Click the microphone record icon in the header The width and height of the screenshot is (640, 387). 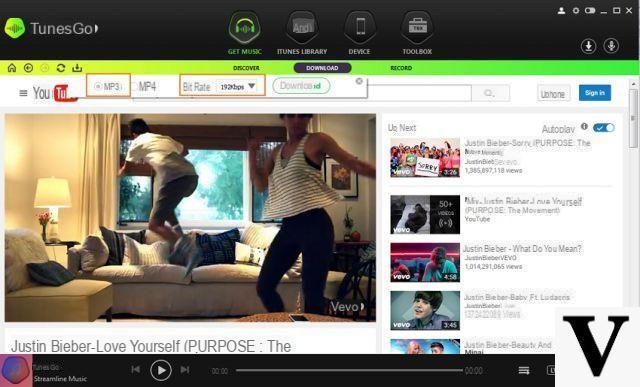(x=611, y=46)
